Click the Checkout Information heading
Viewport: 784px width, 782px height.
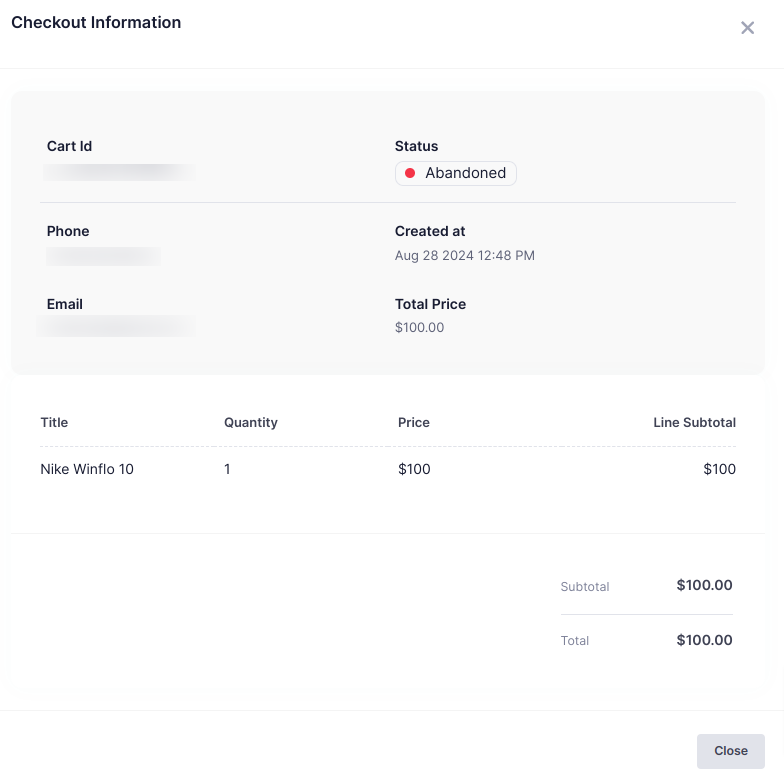(96, 22)
